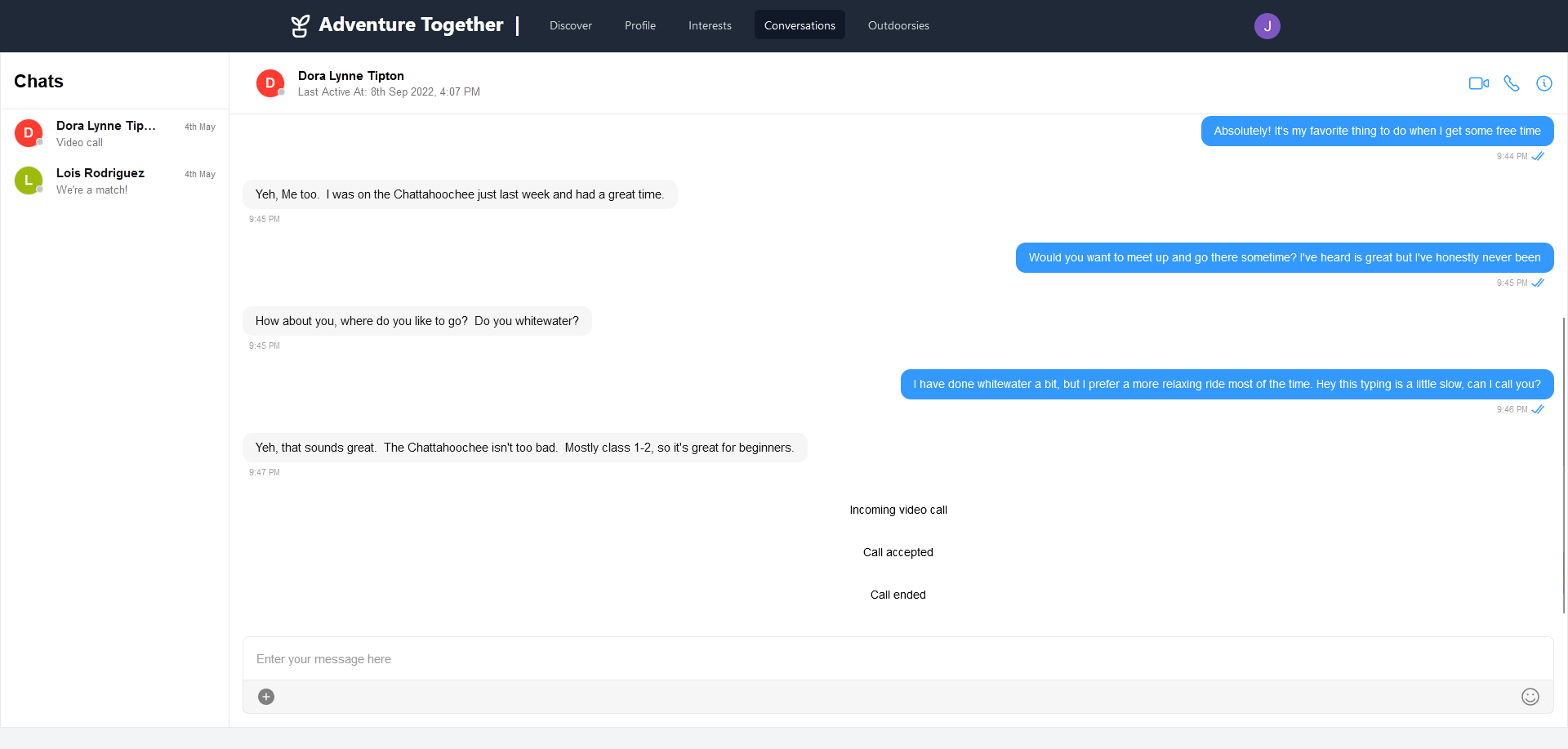Click Lois Rodriguez's green avatar
The width and height of the screenshot is (1568, 749).
29,180
